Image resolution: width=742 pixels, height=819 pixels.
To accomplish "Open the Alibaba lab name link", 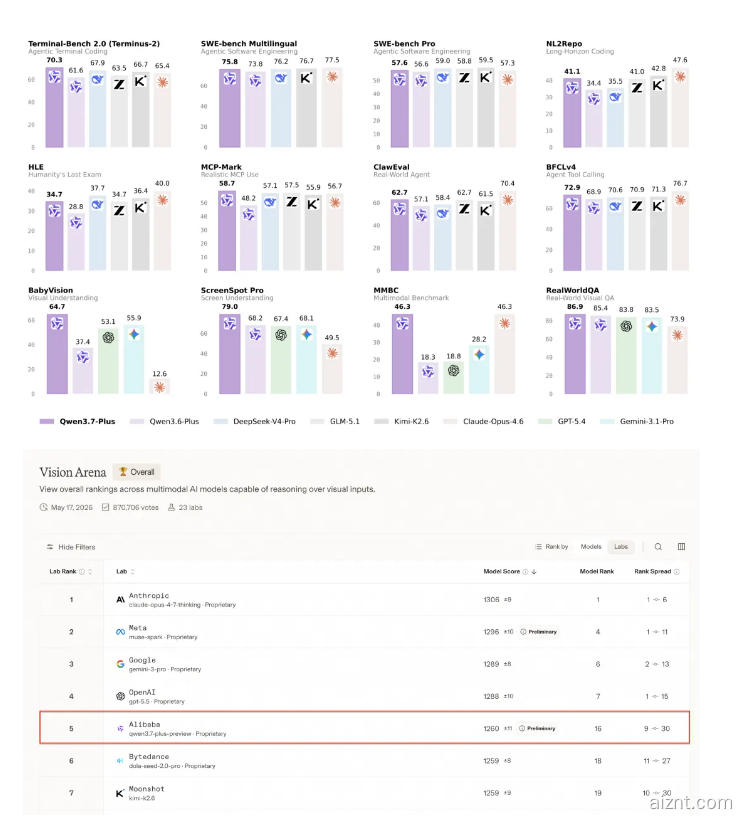I will [145, 724].
